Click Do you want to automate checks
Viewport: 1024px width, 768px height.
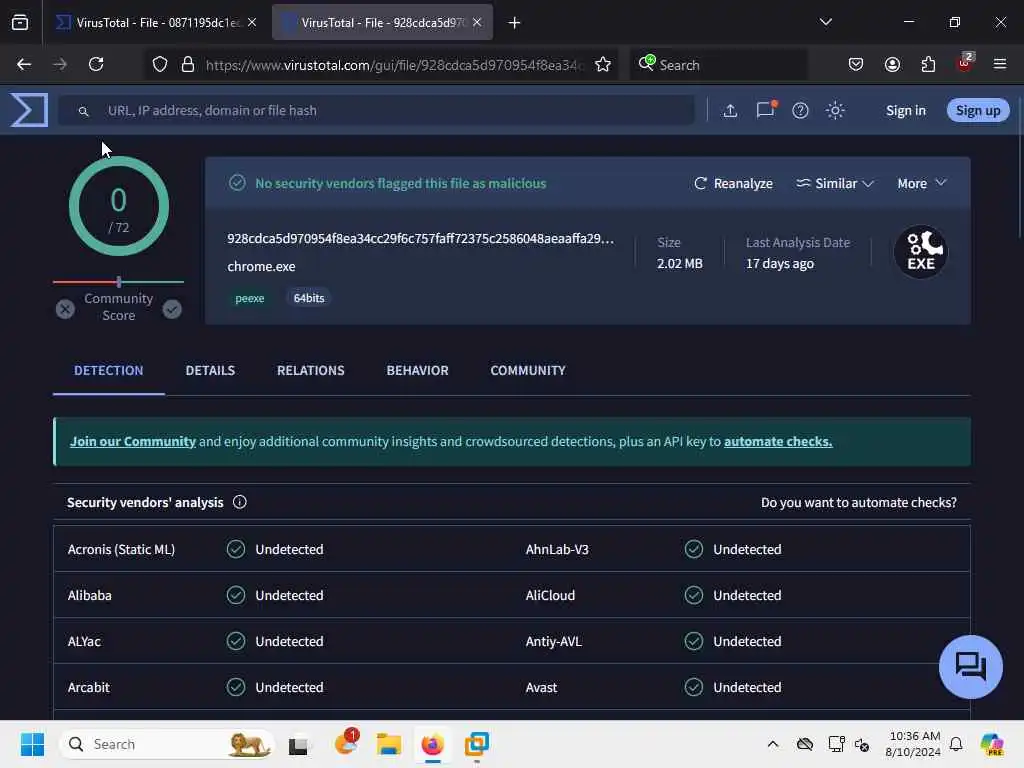[859, 502]
